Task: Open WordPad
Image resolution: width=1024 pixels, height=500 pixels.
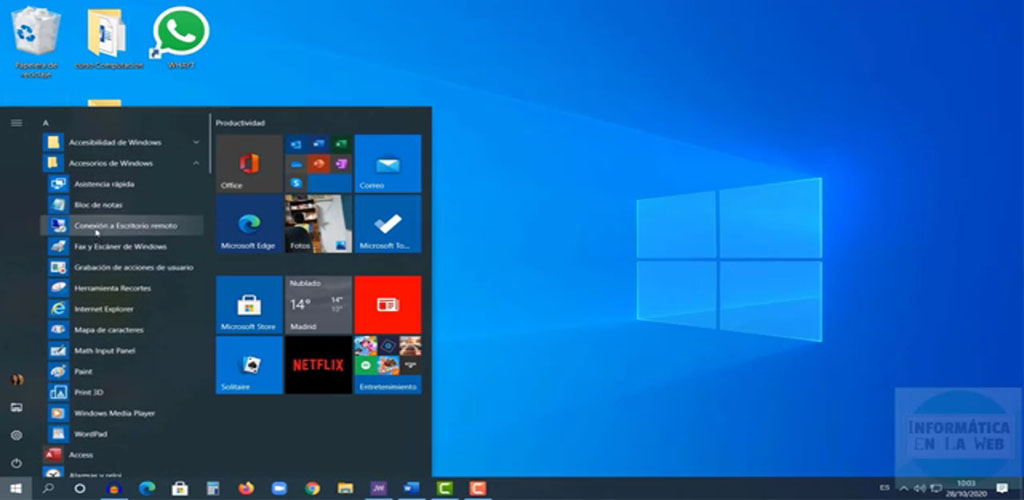Action: point(122,434)
